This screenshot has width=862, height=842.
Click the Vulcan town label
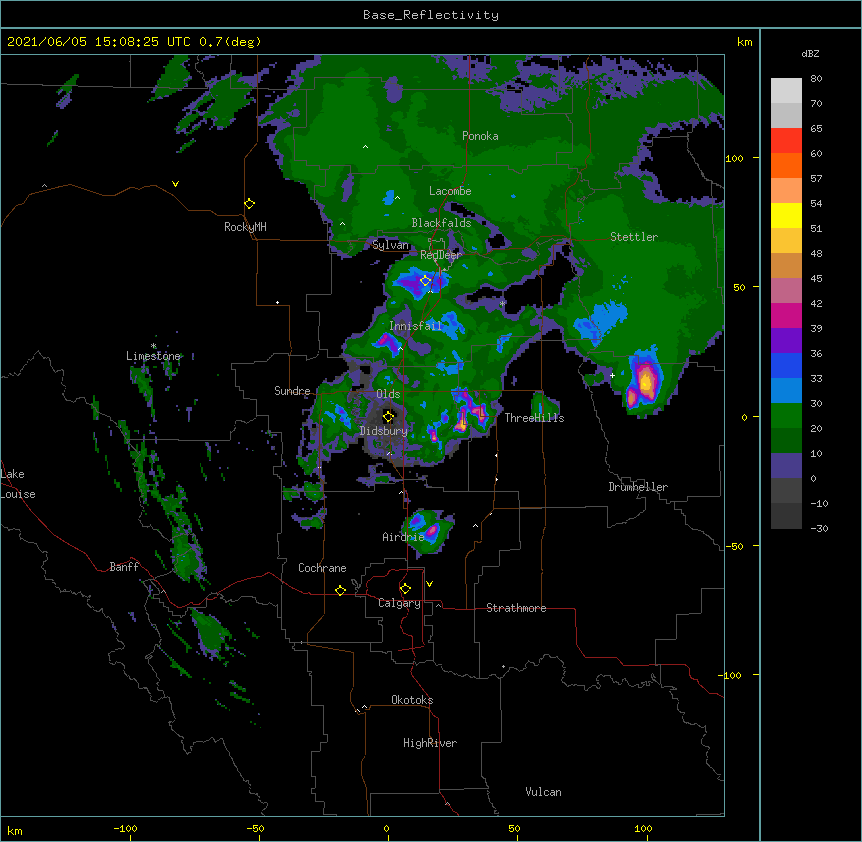[x=543, y=792]
